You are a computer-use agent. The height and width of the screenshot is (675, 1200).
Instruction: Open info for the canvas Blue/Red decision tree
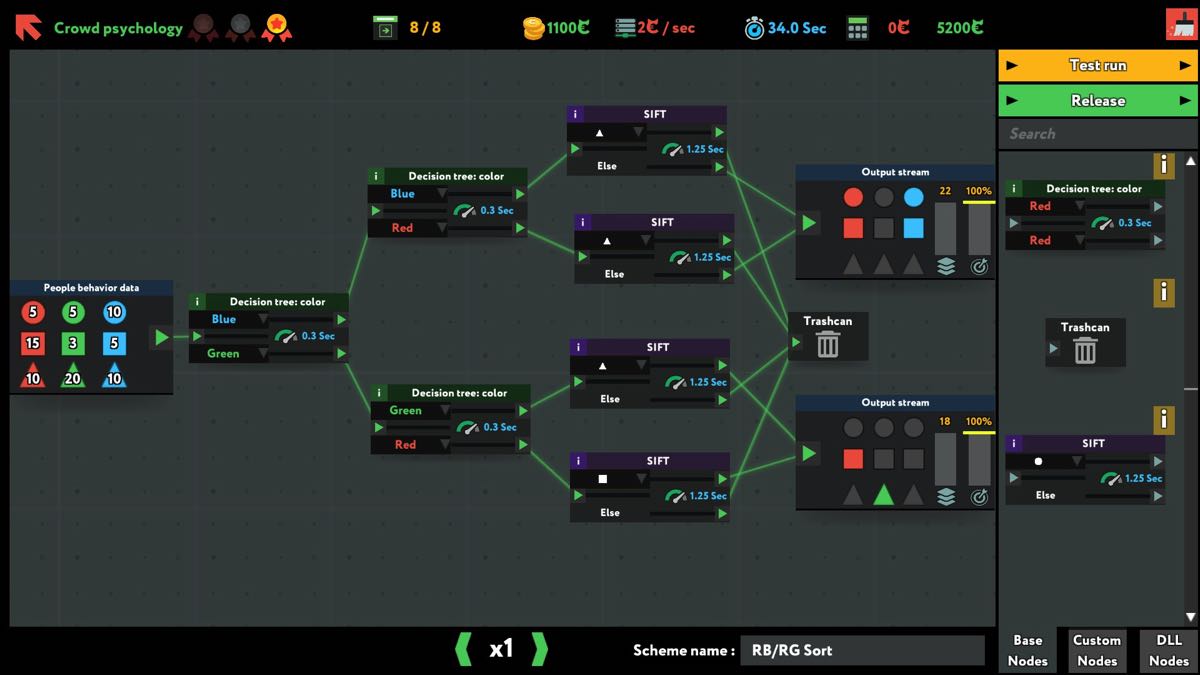click(x=376, y=176)
